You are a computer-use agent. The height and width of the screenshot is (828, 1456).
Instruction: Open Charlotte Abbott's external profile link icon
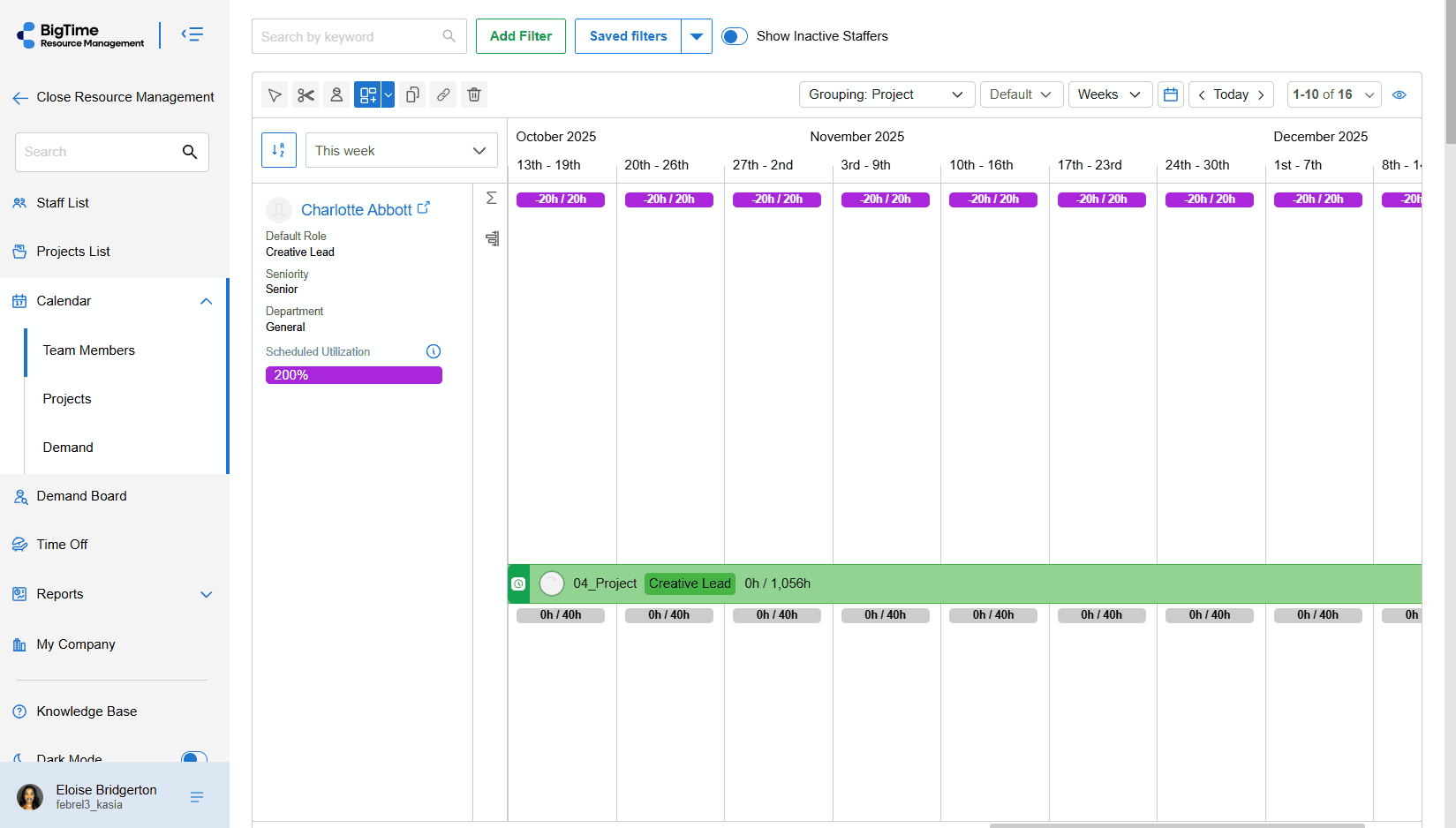424,207
